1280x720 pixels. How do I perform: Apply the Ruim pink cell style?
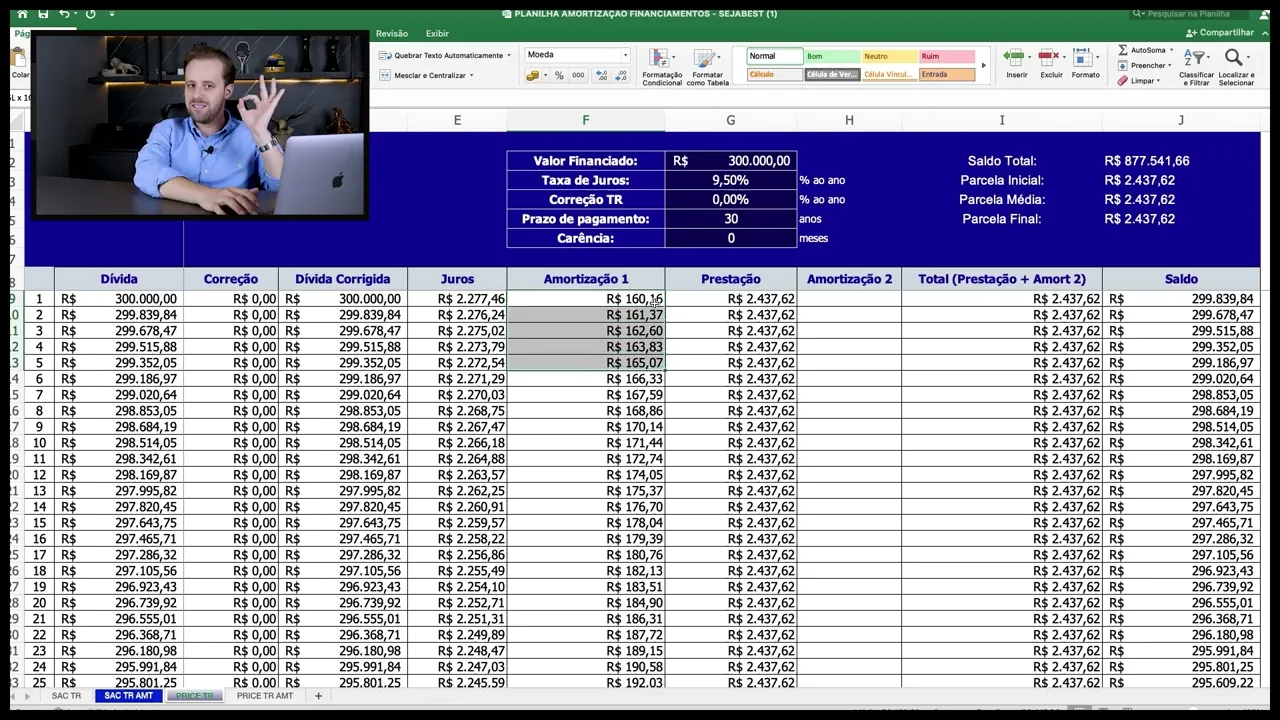pyautogui.click(x=947, y=56)
